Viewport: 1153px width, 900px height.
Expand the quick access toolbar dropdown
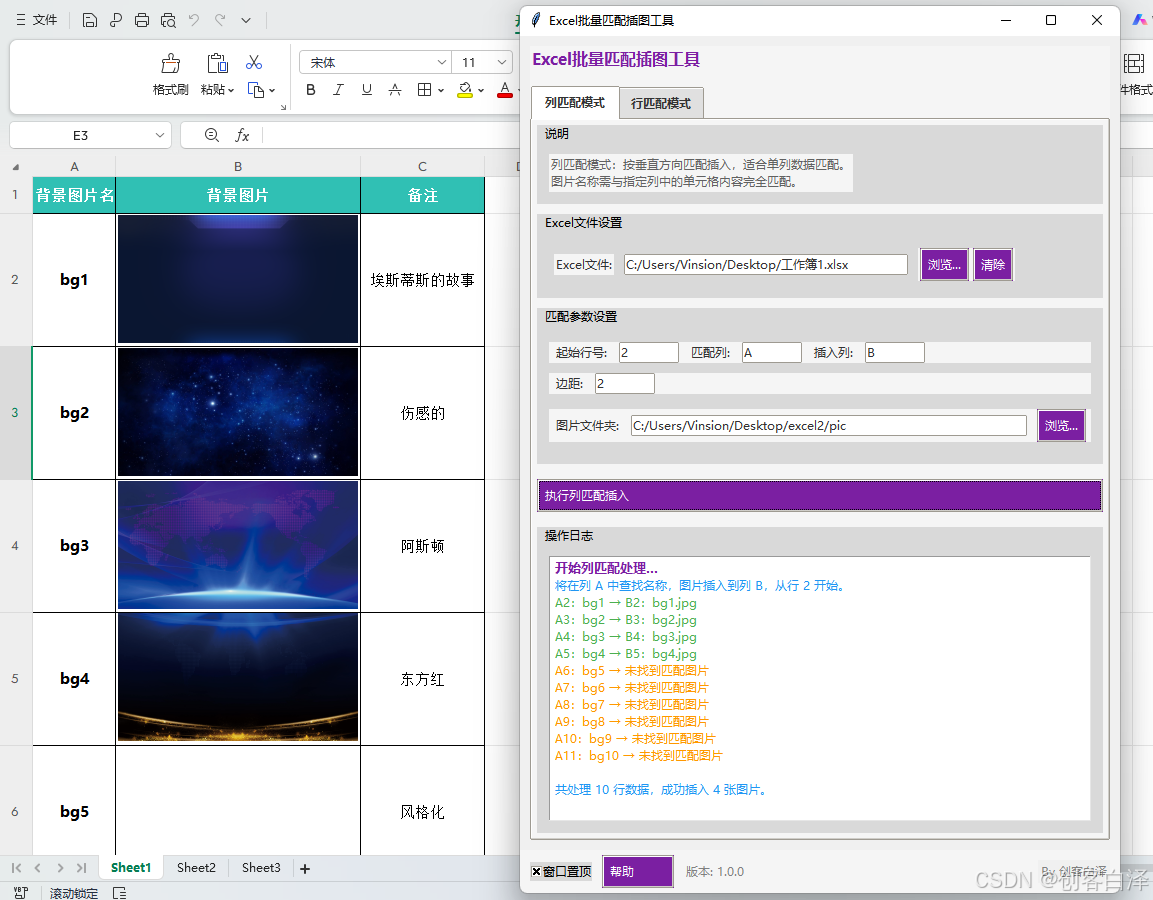(246, 21)
